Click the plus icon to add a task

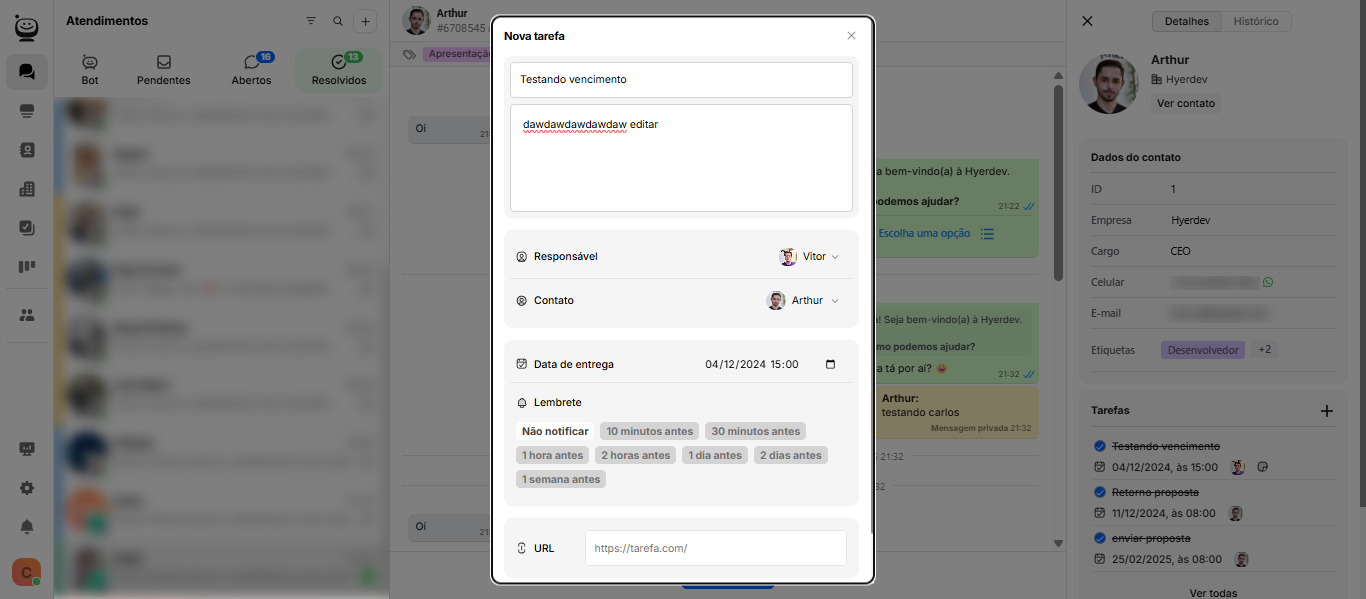[x=1327, y=411]
